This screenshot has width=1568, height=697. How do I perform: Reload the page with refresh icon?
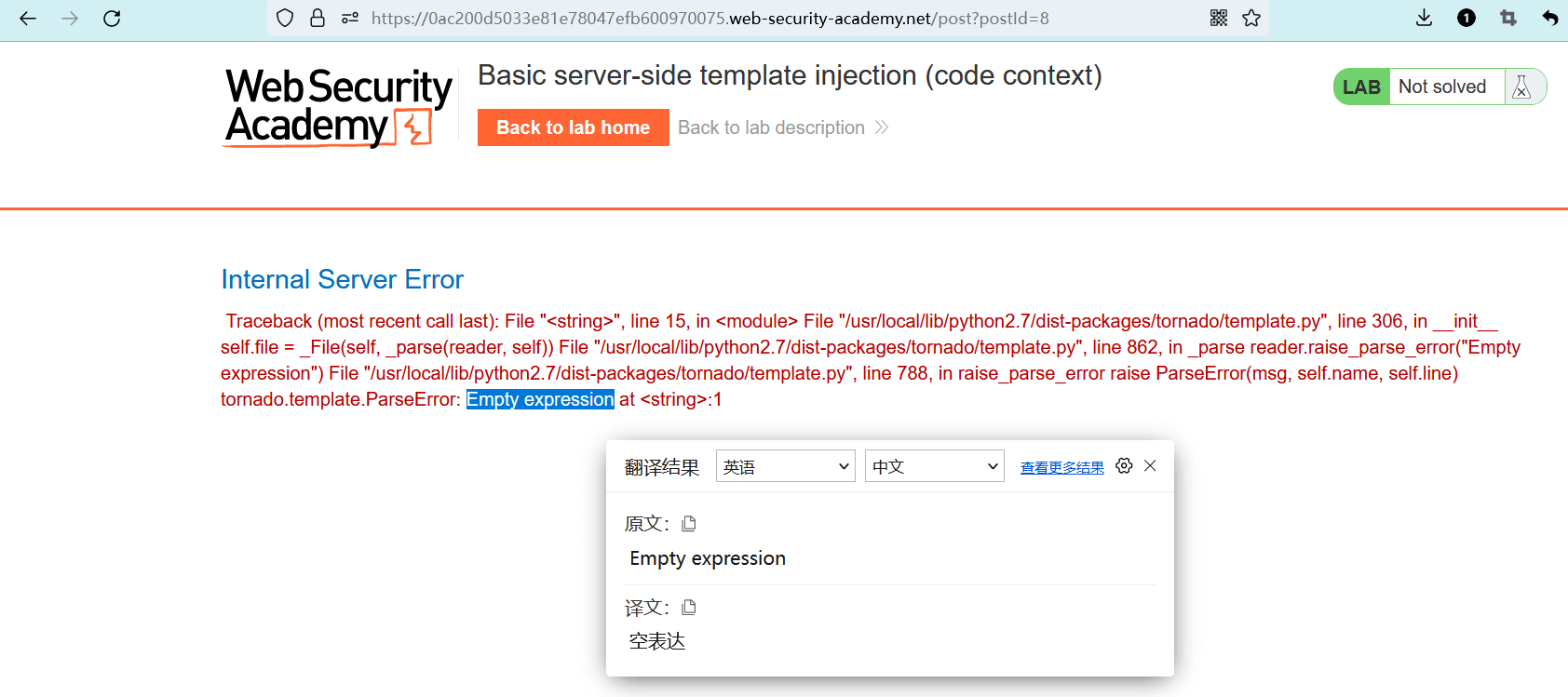pyautogui.click(x=112, y=19)
